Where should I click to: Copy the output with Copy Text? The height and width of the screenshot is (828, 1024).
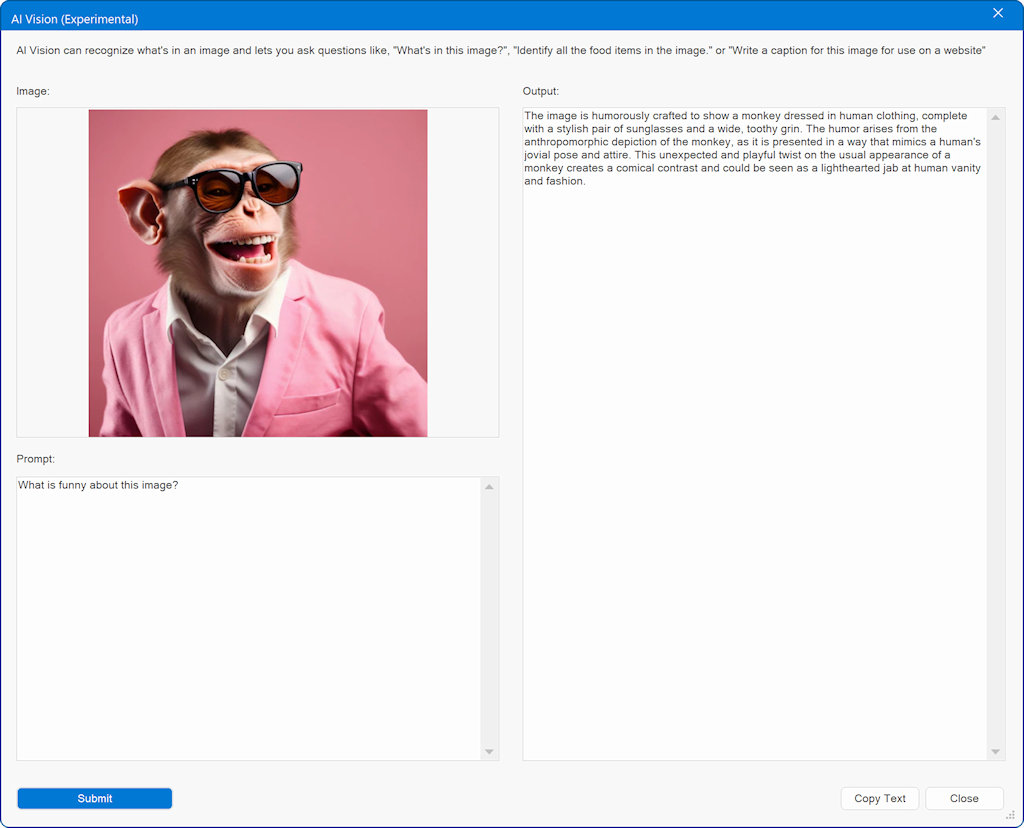(880, 798)
